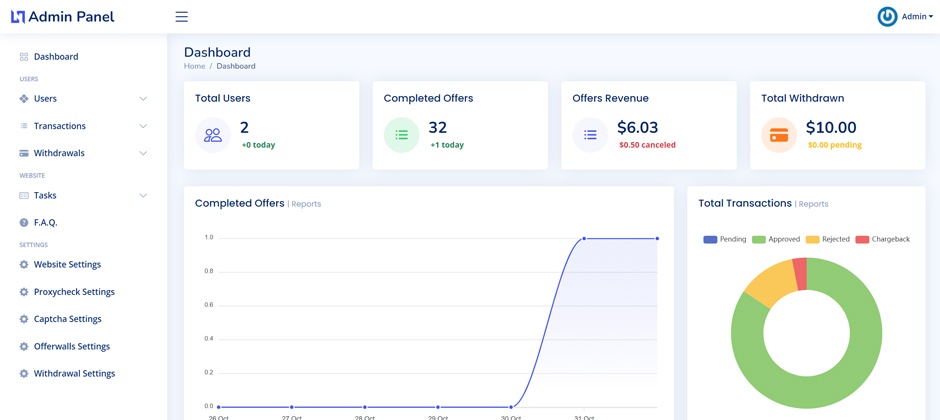Click the F.A.Q. question mark icon
This screenshot has height=420, width=940.
[x=24, y=222]
